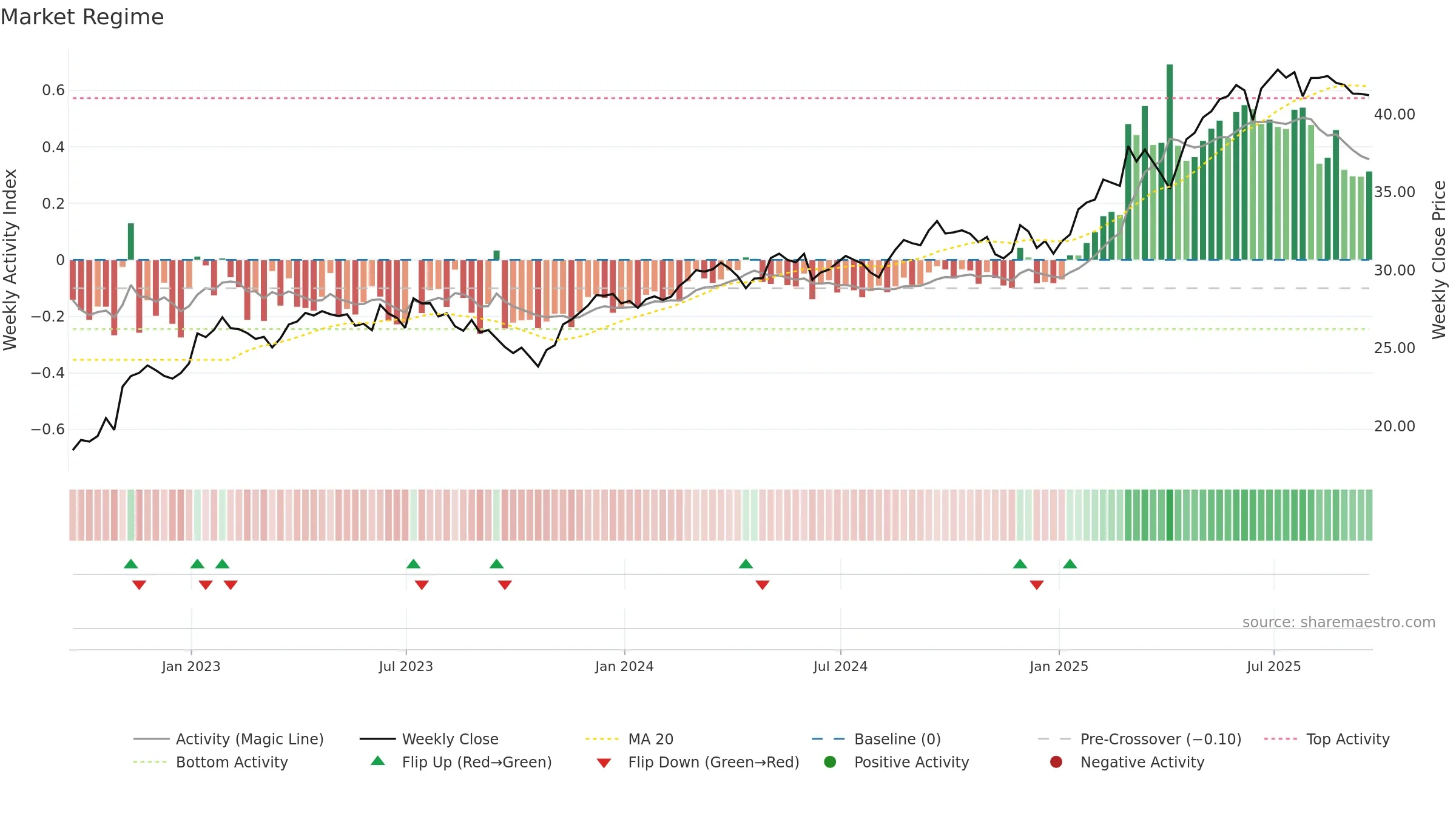Click the 0.2 tick on activity axis
This screenshot has height=819, width=1456.
(53, 203)
